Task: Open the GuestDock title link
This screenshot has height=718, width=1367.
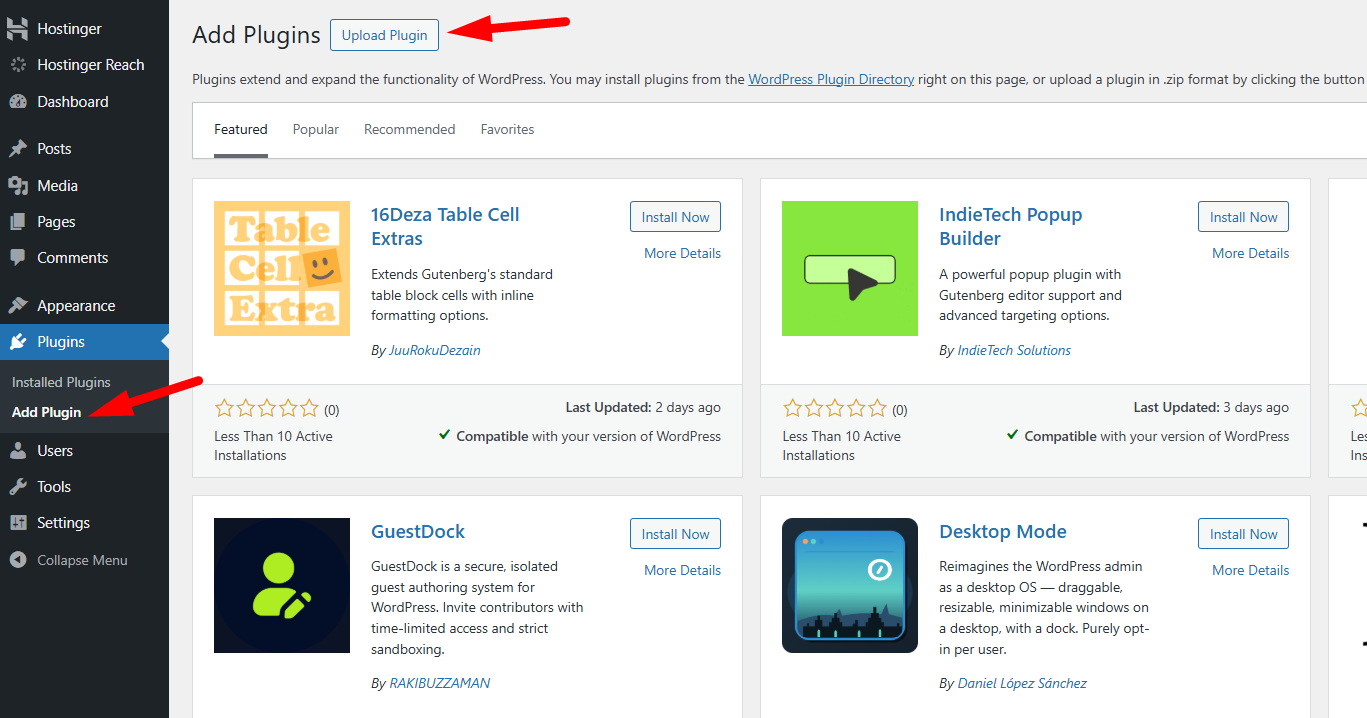Action: [x=418, y=532]
